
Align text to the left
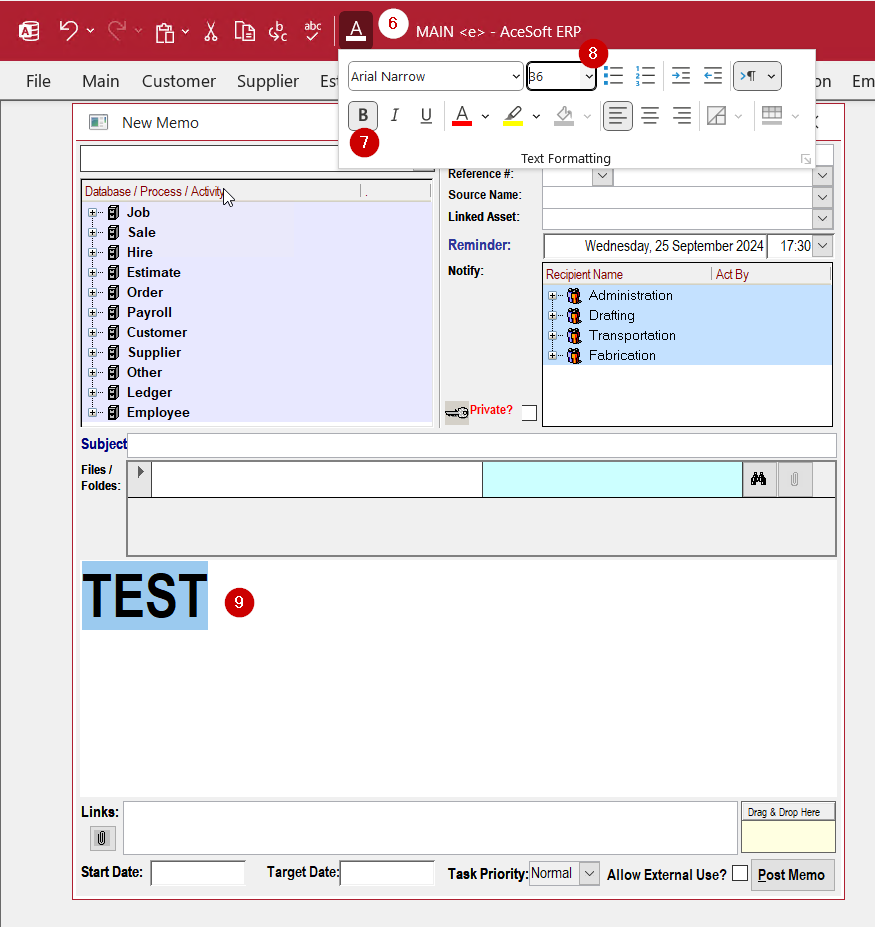[617, 115]
